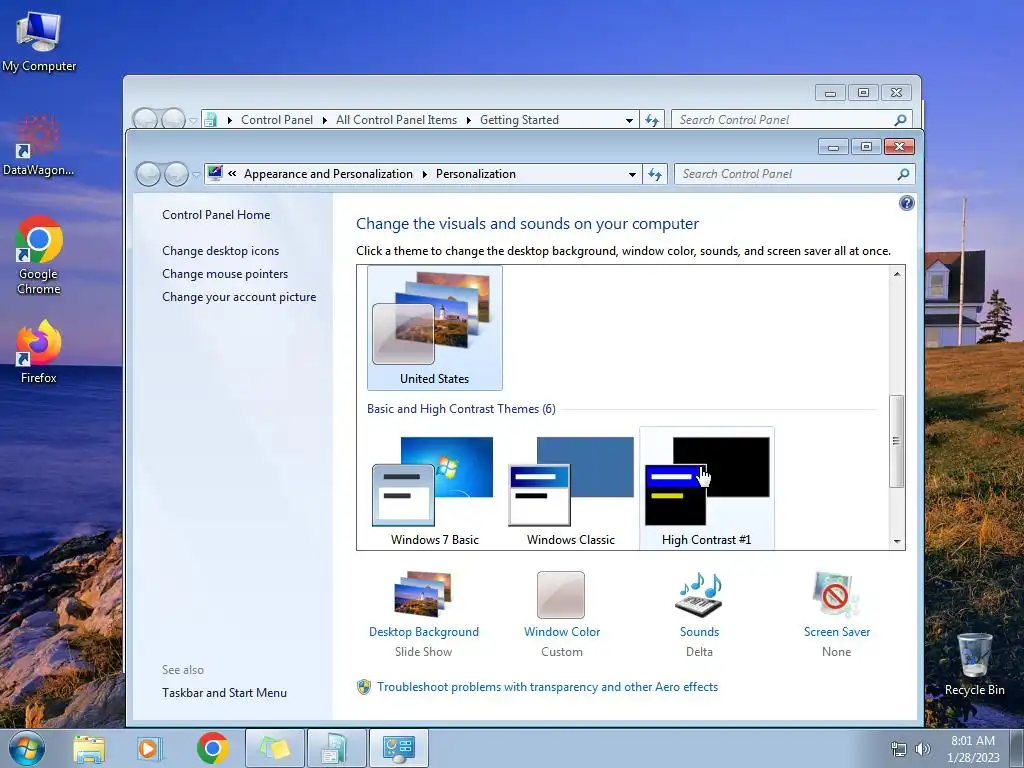This screenshot has height=768, width=1024.
Task: Open Windows Explorer from the taskbar
Action: pos(89,749)
